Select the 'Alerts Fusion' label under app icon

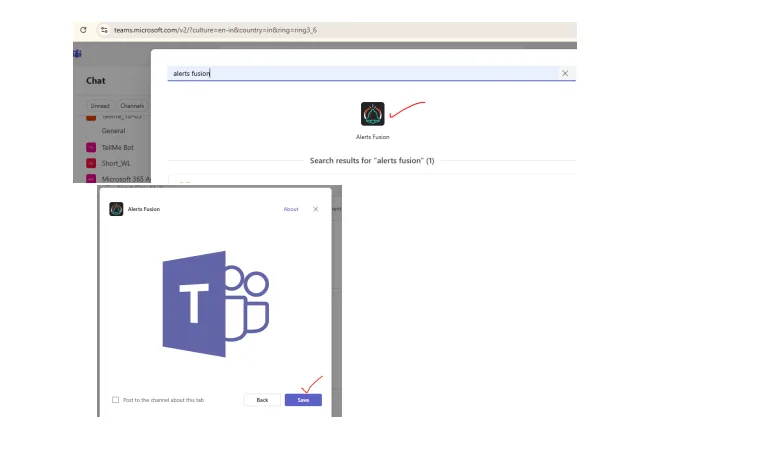[x=373, y=137]
